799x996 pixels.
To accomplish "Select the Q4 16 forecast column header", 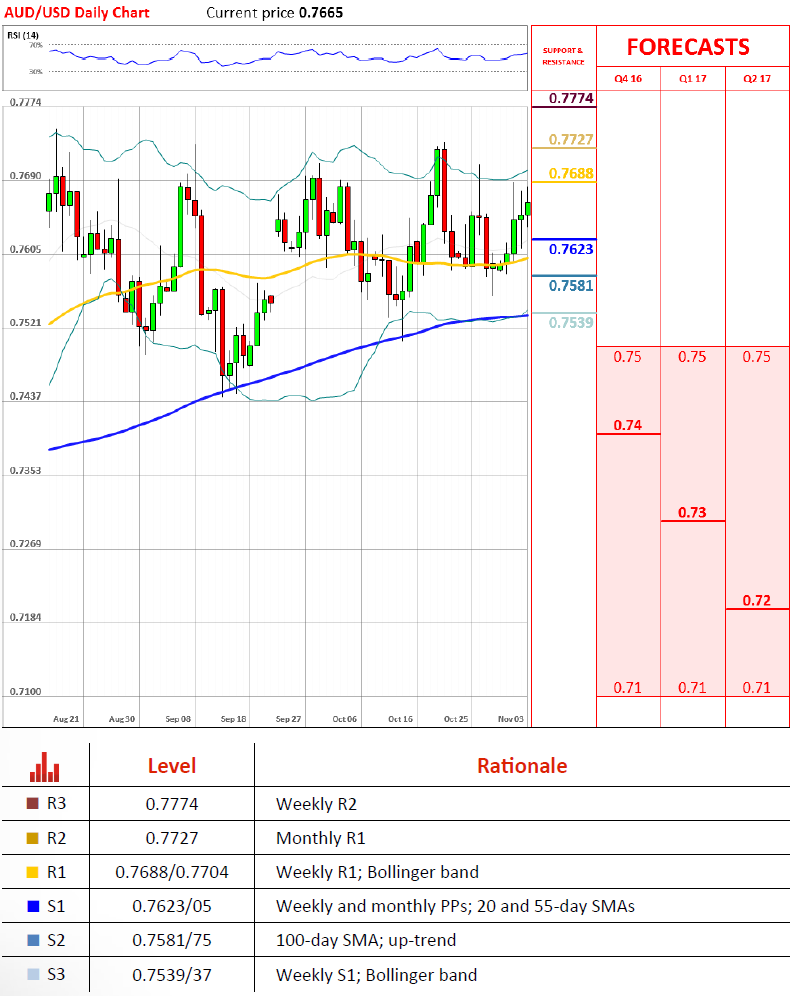I will (628, 79).
